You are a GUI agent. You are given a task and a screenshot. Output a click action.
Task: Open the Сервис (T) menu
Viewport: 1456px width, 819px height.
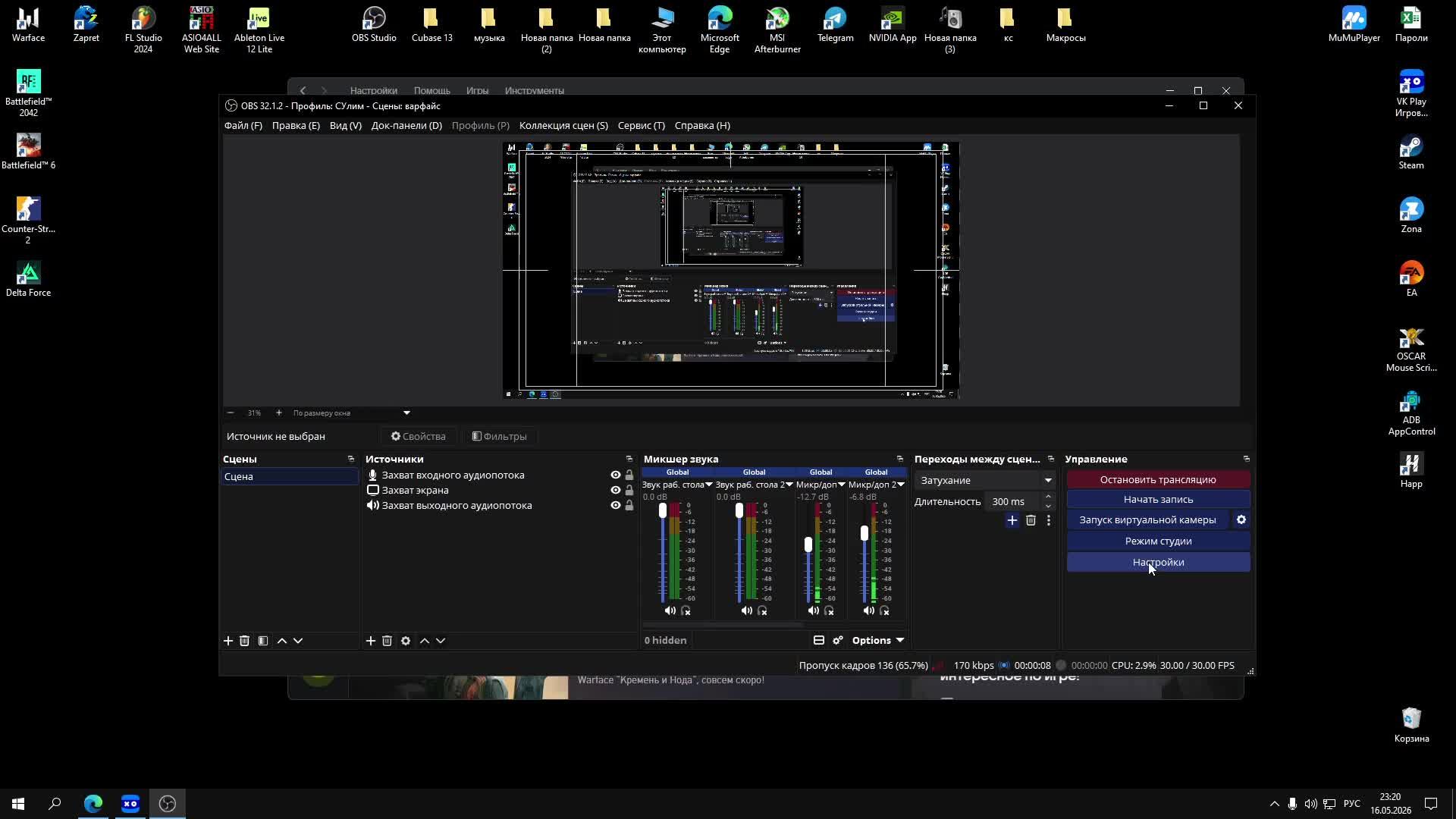[x=642, y=125]
